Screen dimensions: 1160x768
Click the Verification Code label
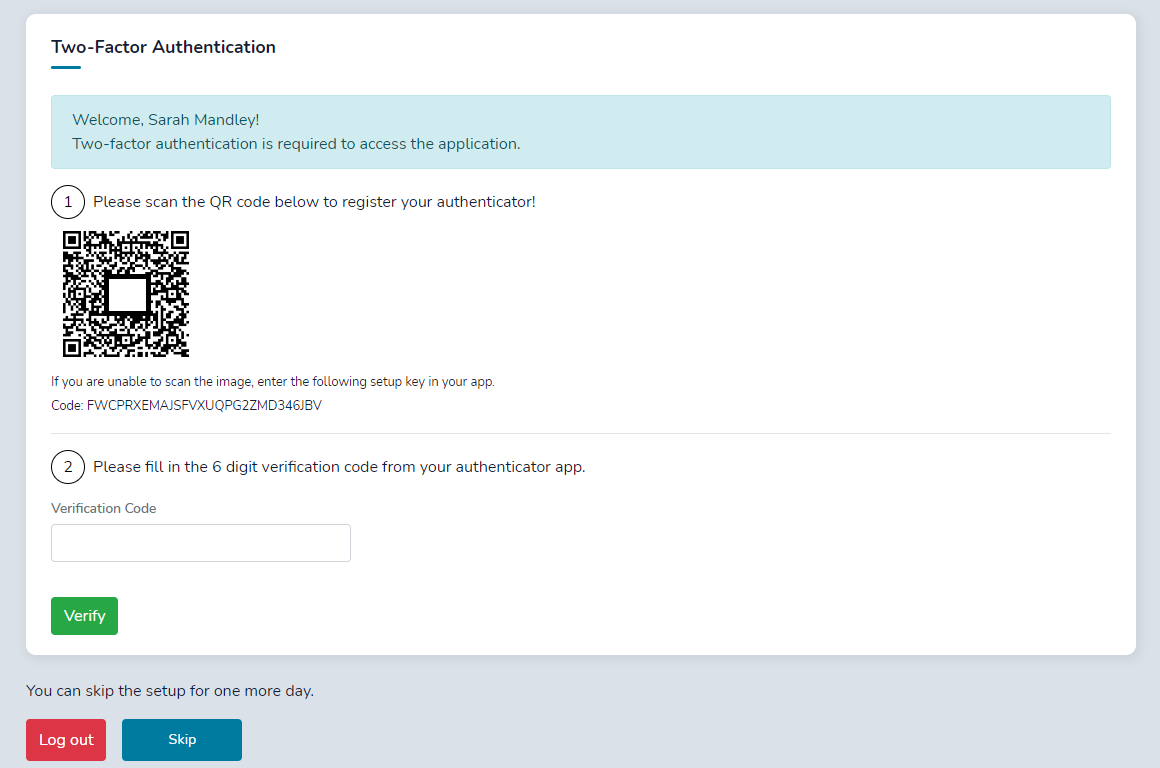(104, 508)
